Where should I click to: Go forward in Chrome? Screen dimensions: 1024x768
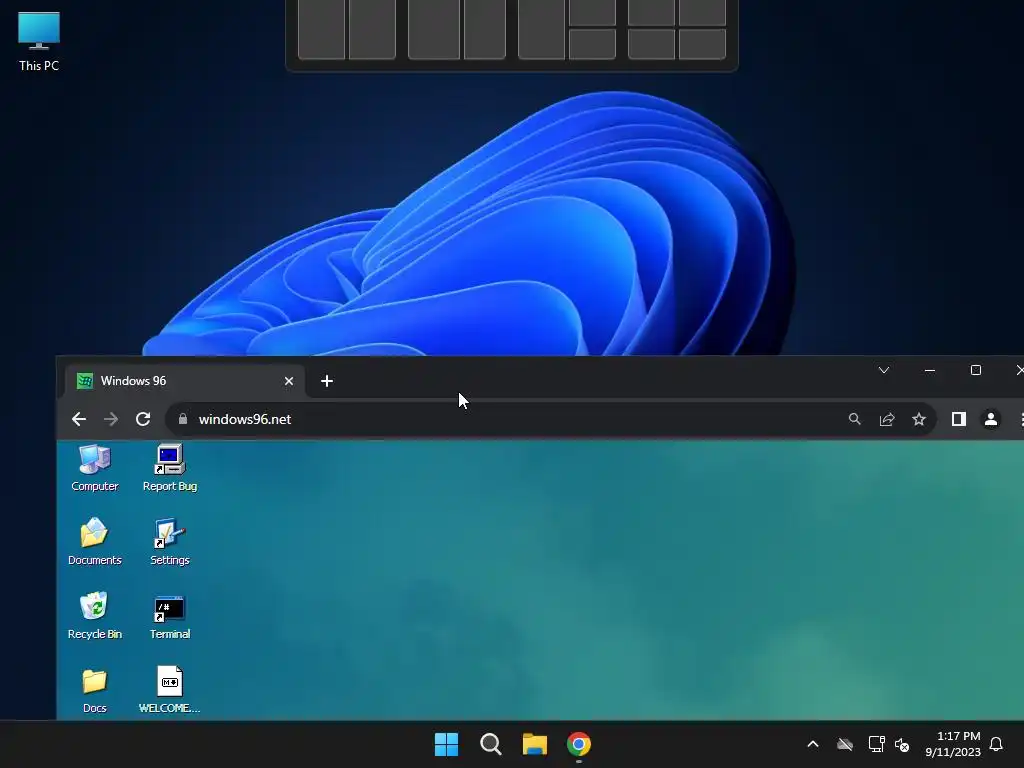point(110,419)
